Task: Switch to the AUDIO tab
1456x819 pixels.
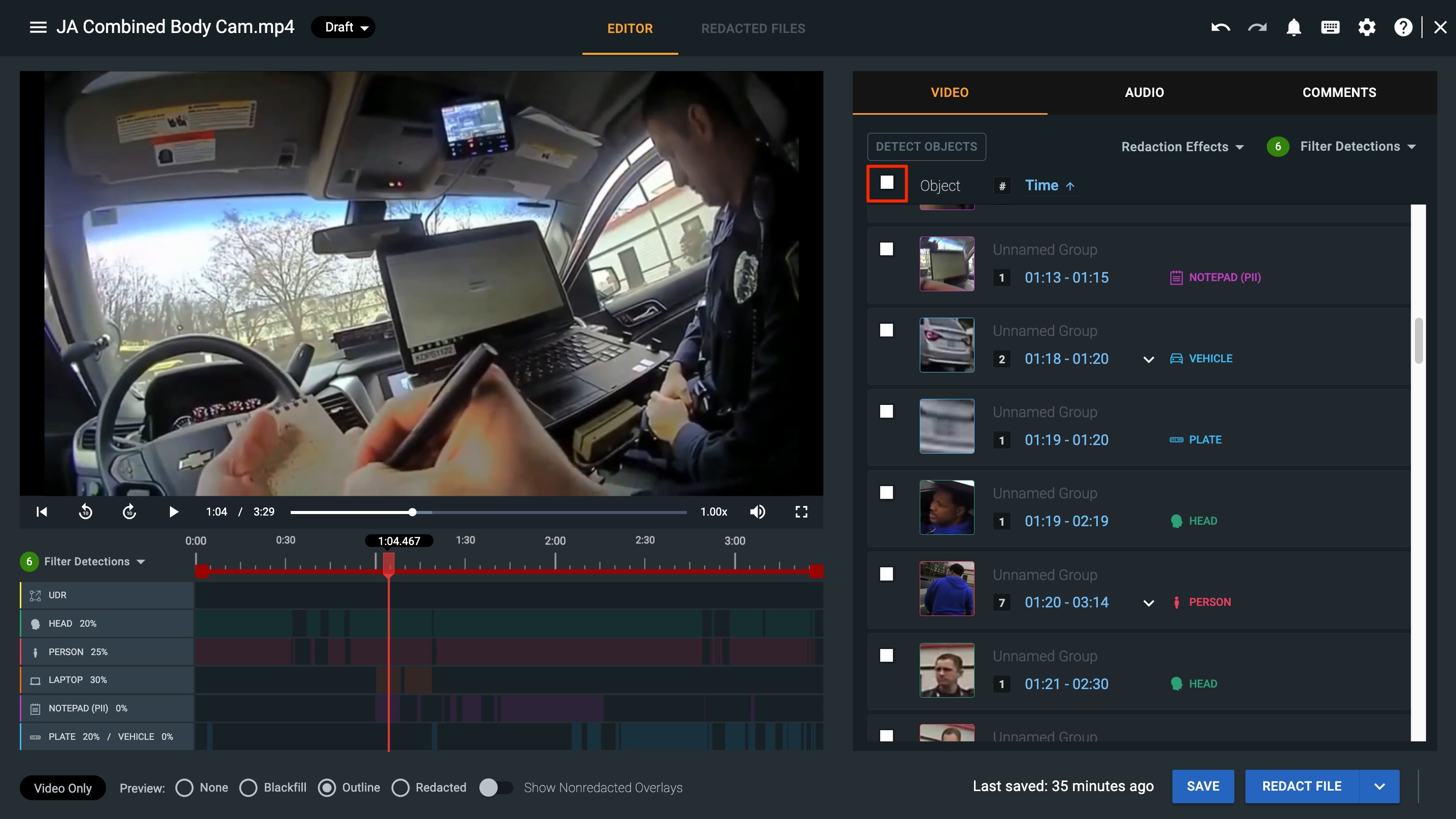Action: tap(1144, 92)
